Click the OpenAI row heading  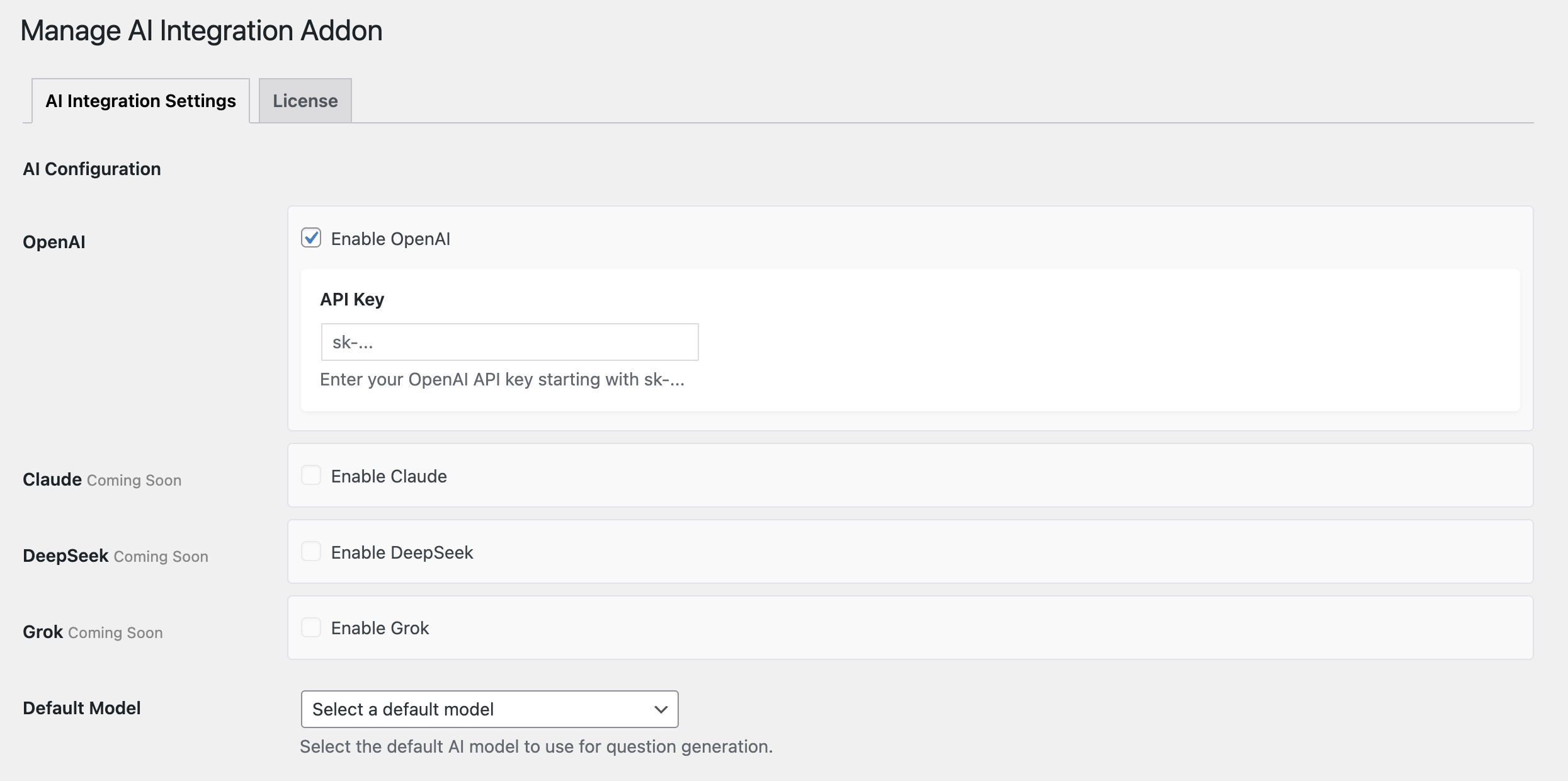point(54,242)
